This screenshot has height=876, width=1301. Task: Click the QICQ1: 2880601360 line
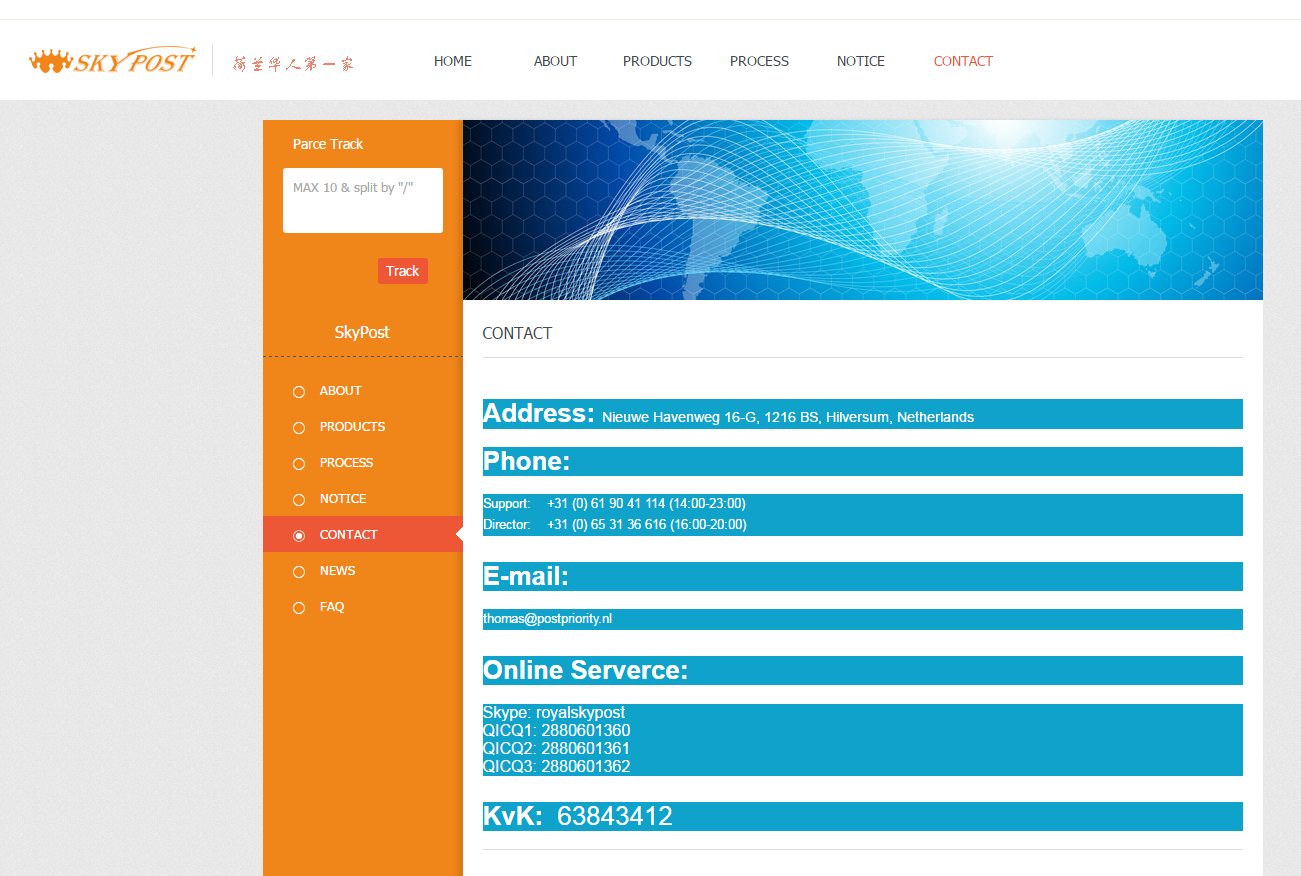click(x=556, y=731)
